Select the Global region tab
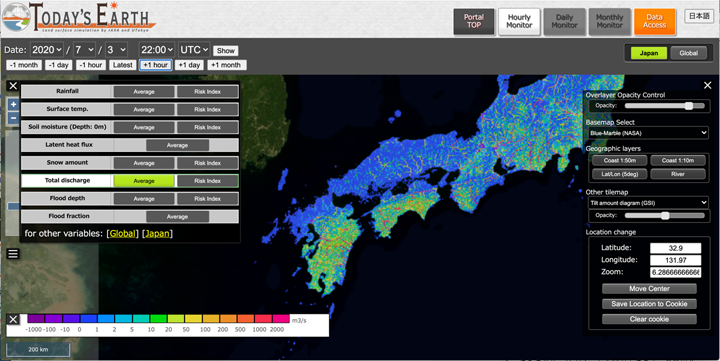This screenshot has width=720, height=361. 689,53
